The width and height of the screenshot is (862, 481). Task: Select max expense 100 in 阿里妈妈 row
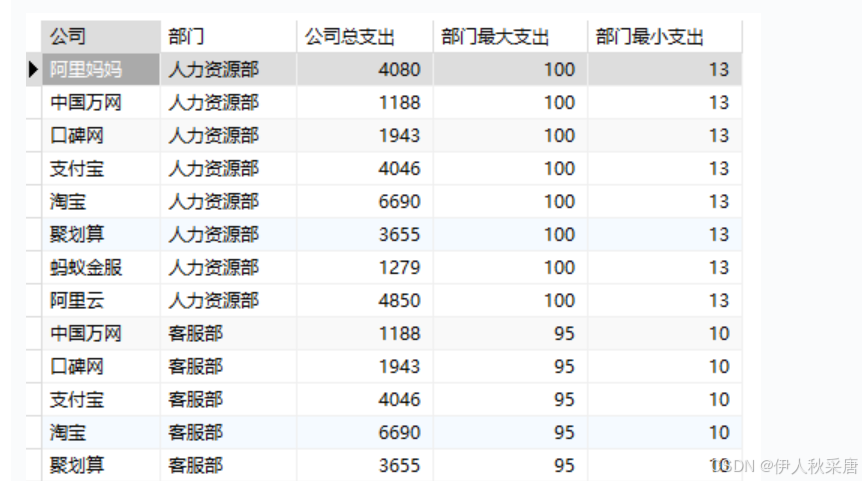[x=510, y=70]
